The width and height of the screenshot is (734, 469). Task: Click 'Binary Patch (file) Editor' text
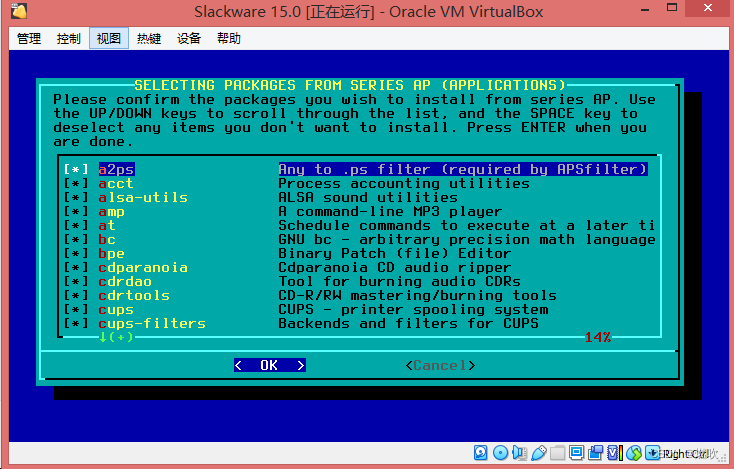pos(395,253)
